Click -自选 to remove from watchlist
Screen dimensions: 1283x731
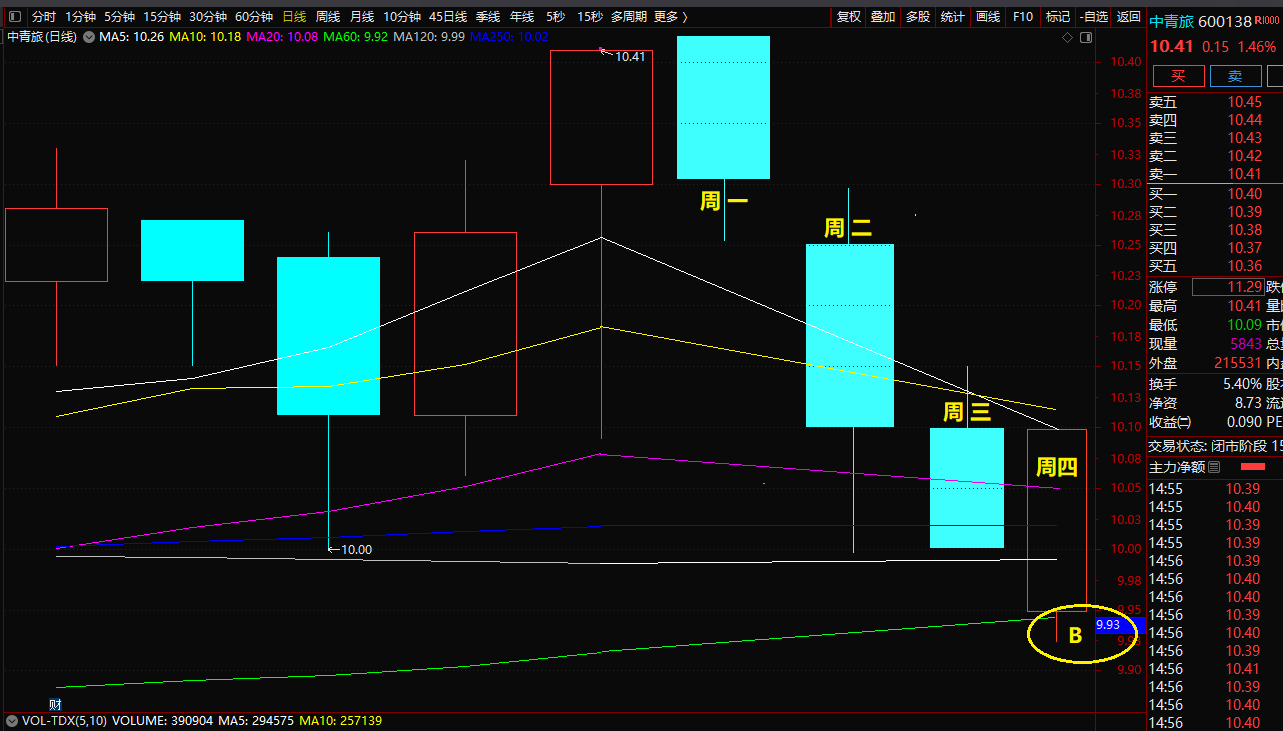[1094, 17]
